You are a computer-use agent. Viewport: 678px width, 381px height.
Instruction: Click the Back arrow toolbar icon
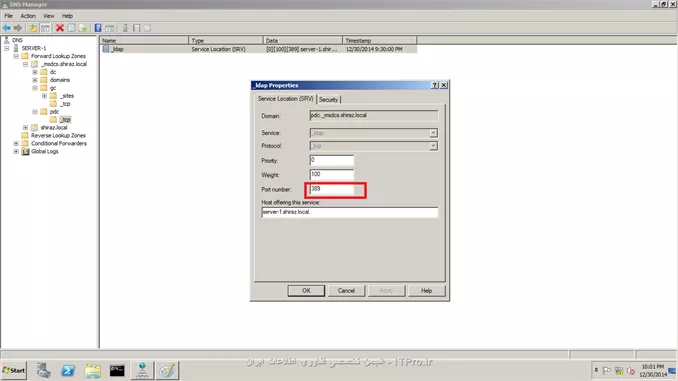(x=6, y=28)
